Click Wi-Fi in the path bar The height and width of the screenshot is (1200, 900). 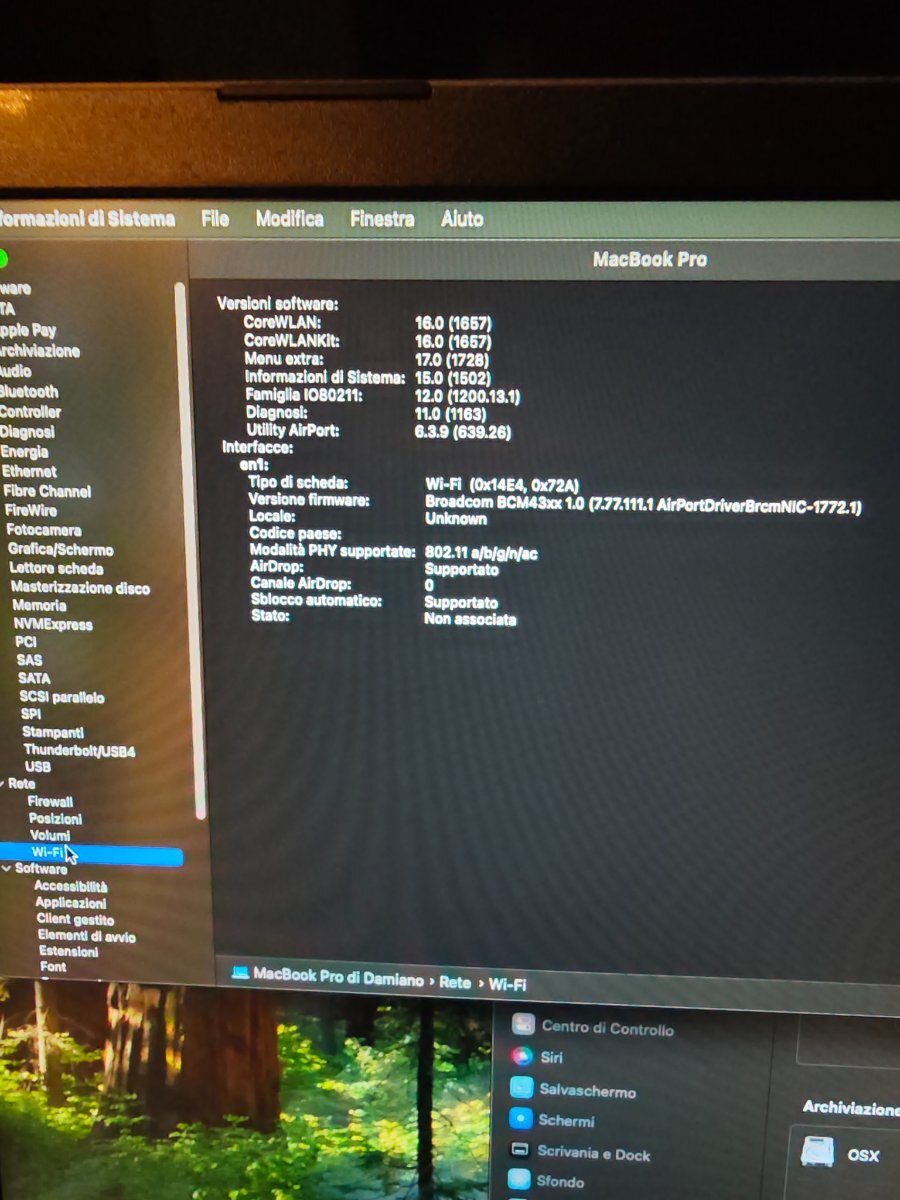[x=507, y=984]
